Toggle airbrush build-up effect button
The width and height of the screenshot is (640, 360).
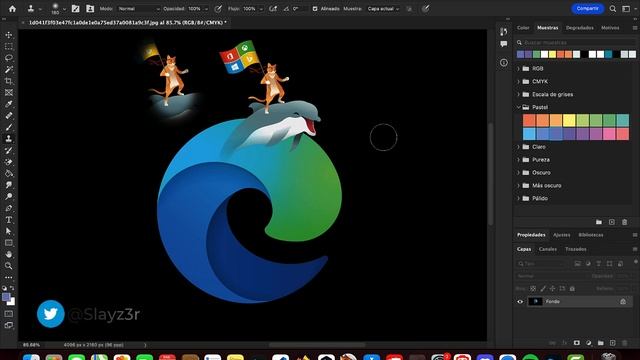coord(273,9)
